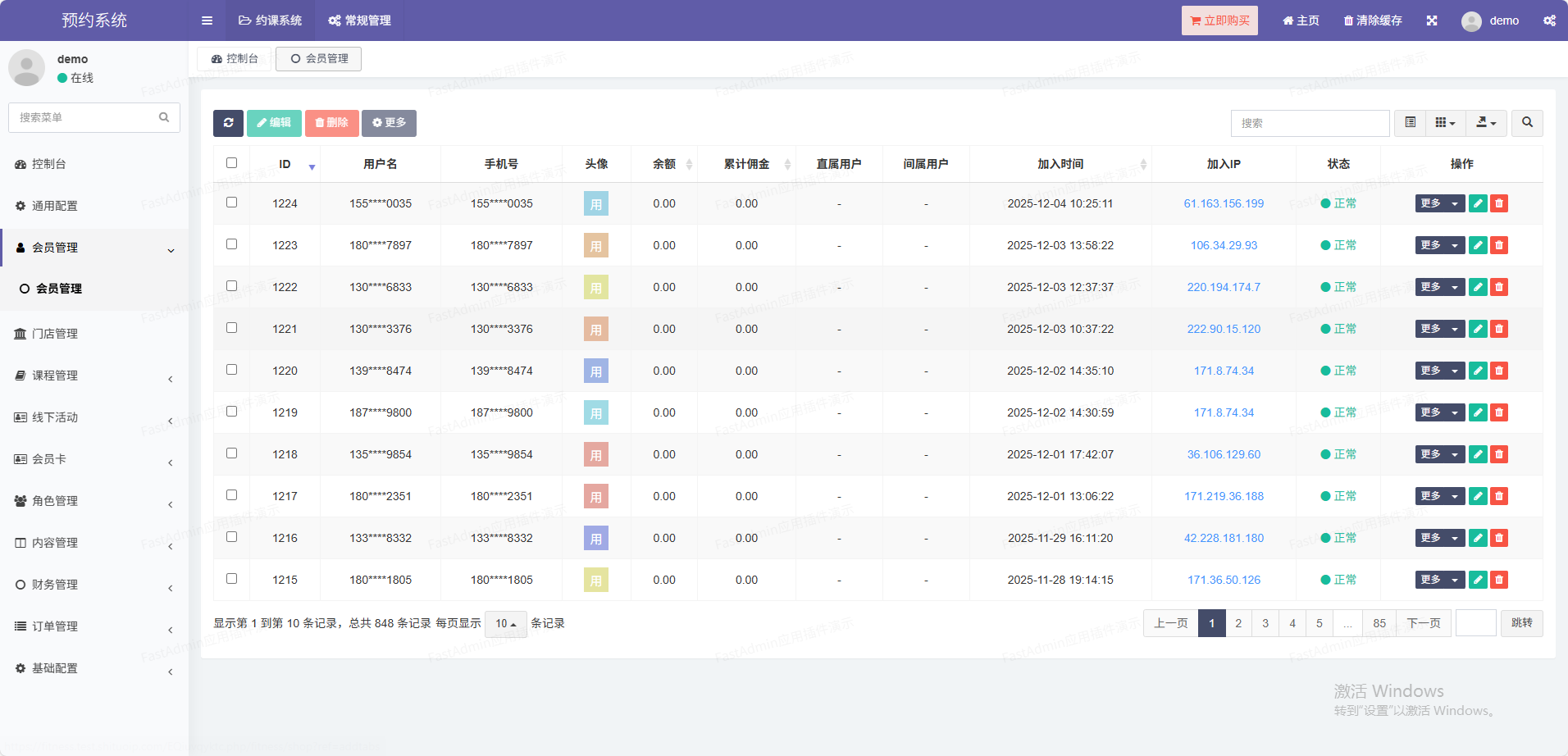
Task: Click the 立即购买 button
Action: pyautogui.click(x=1219, y=20)
